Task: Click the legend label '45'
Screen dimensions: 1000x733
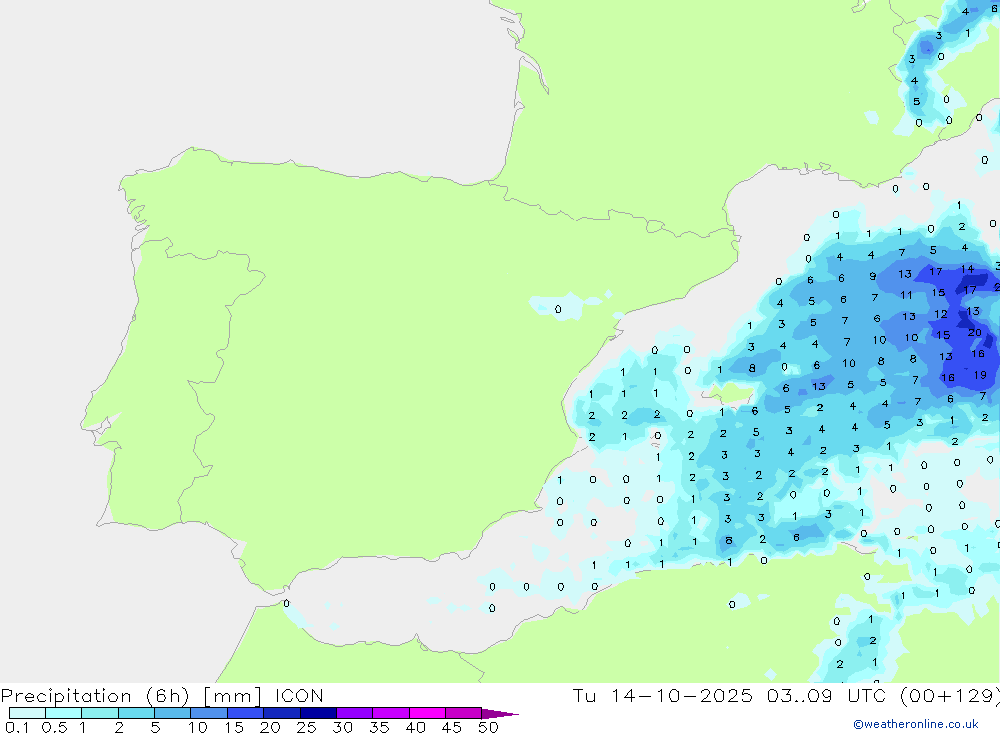Action: [x=452, y=727]
